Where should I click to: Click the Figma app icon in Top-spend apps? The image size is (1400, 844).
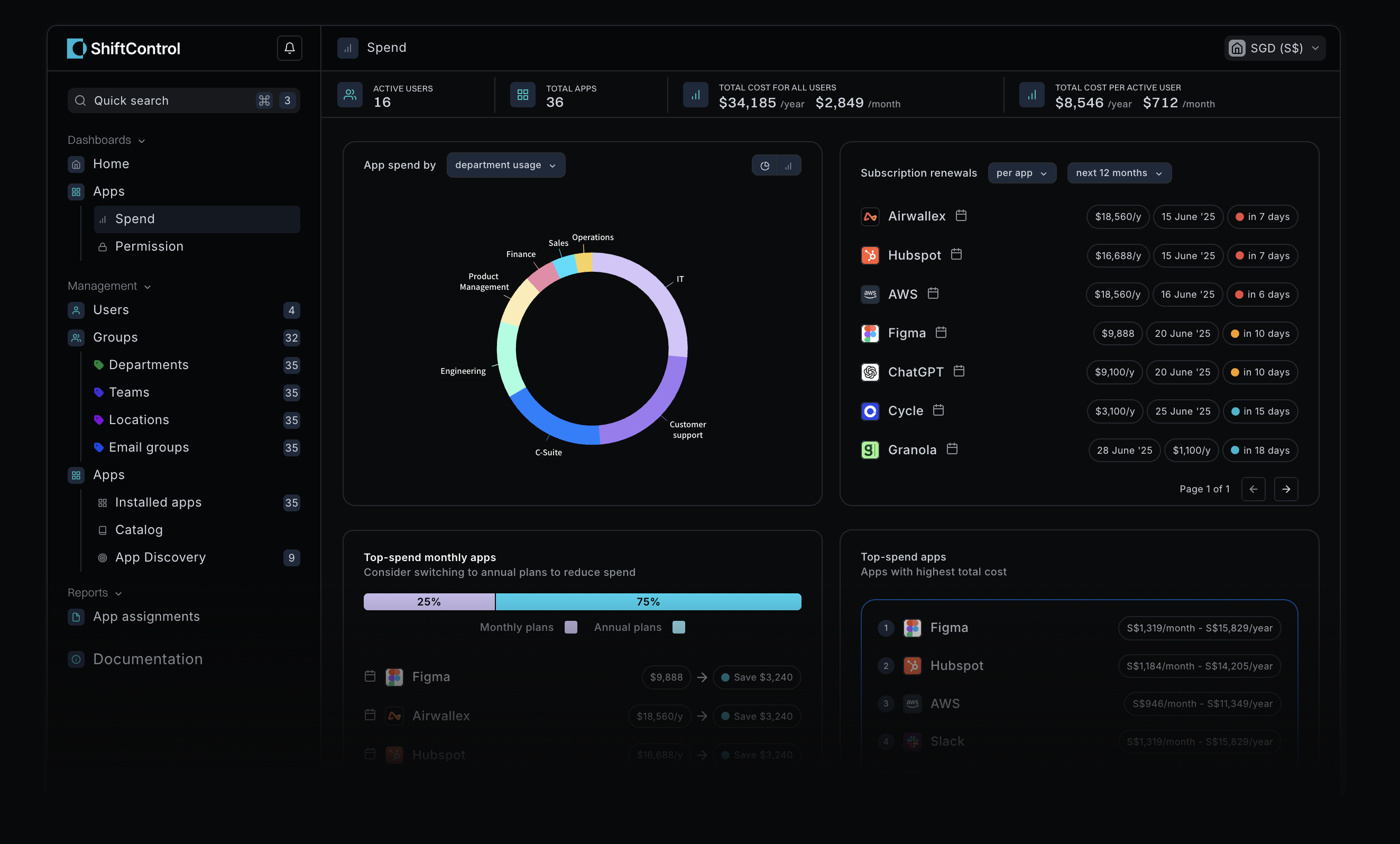(x=912, y=628)
